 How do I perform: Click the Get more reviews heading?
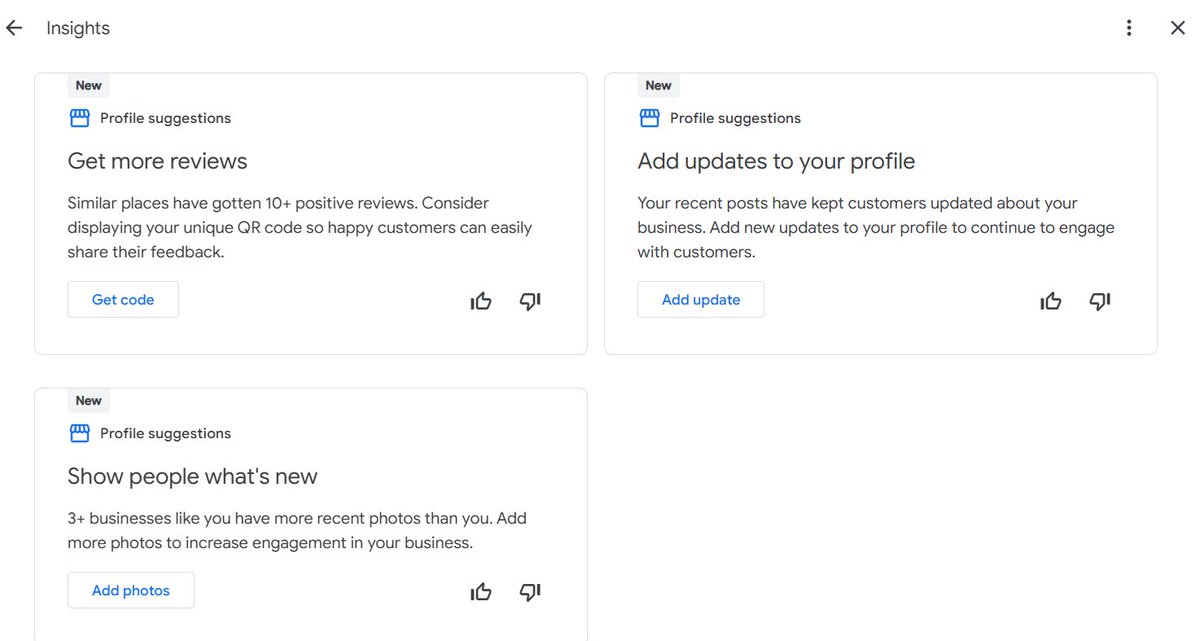[x=157, y=161]
